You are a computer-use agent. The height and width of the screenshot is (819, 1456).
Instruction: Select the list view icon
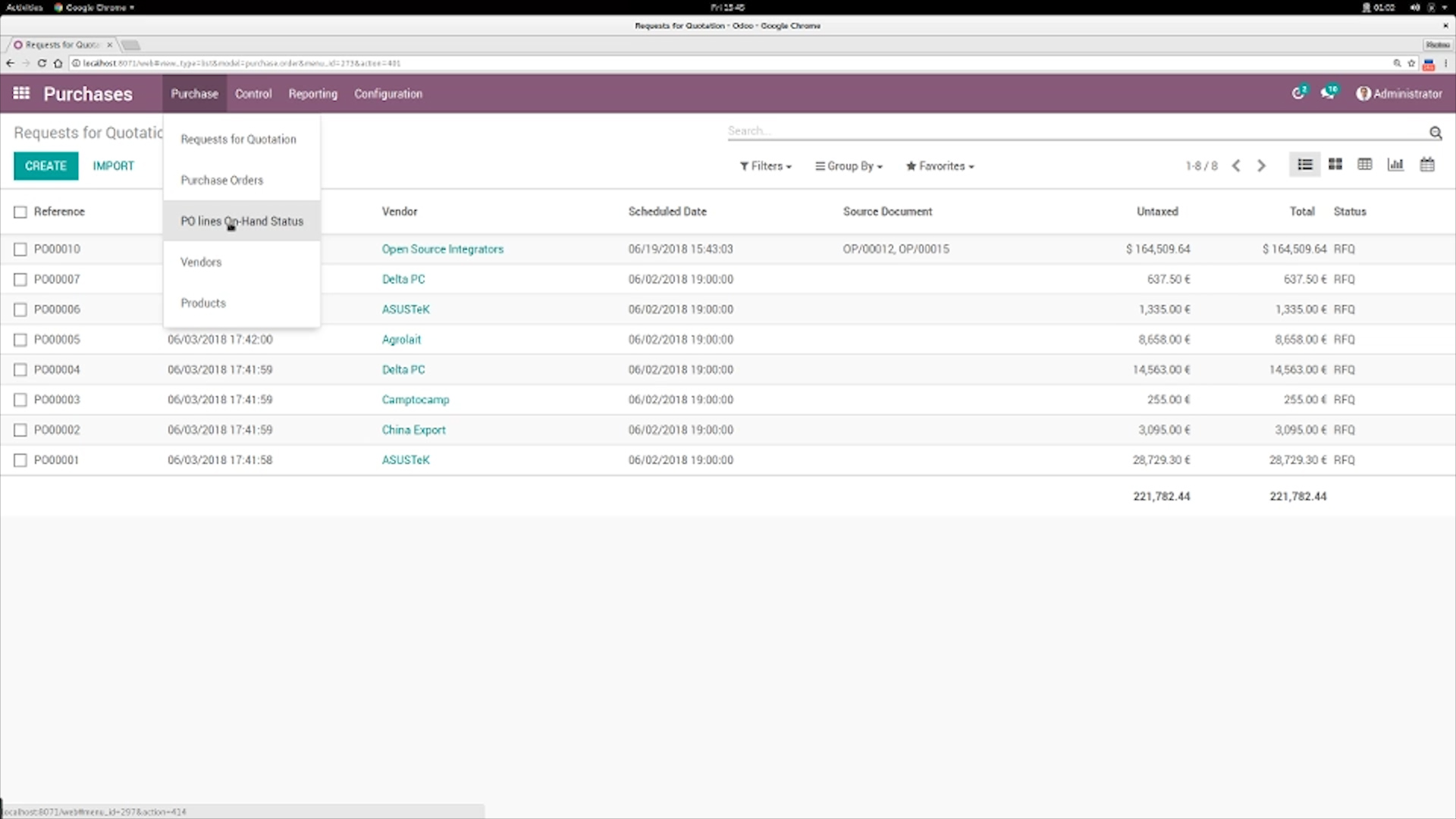pos(1304,164)
